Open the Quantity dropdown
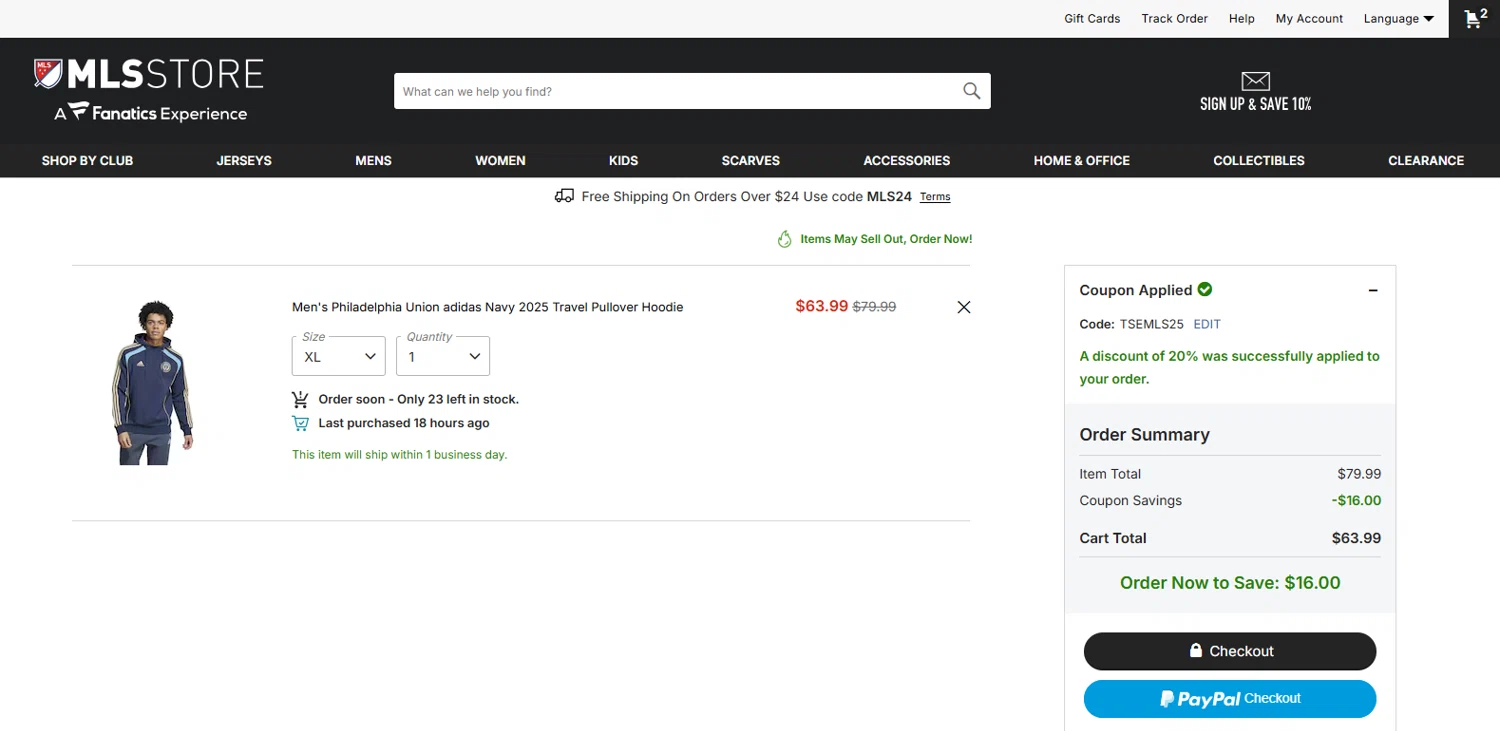 tap(443, 356)
